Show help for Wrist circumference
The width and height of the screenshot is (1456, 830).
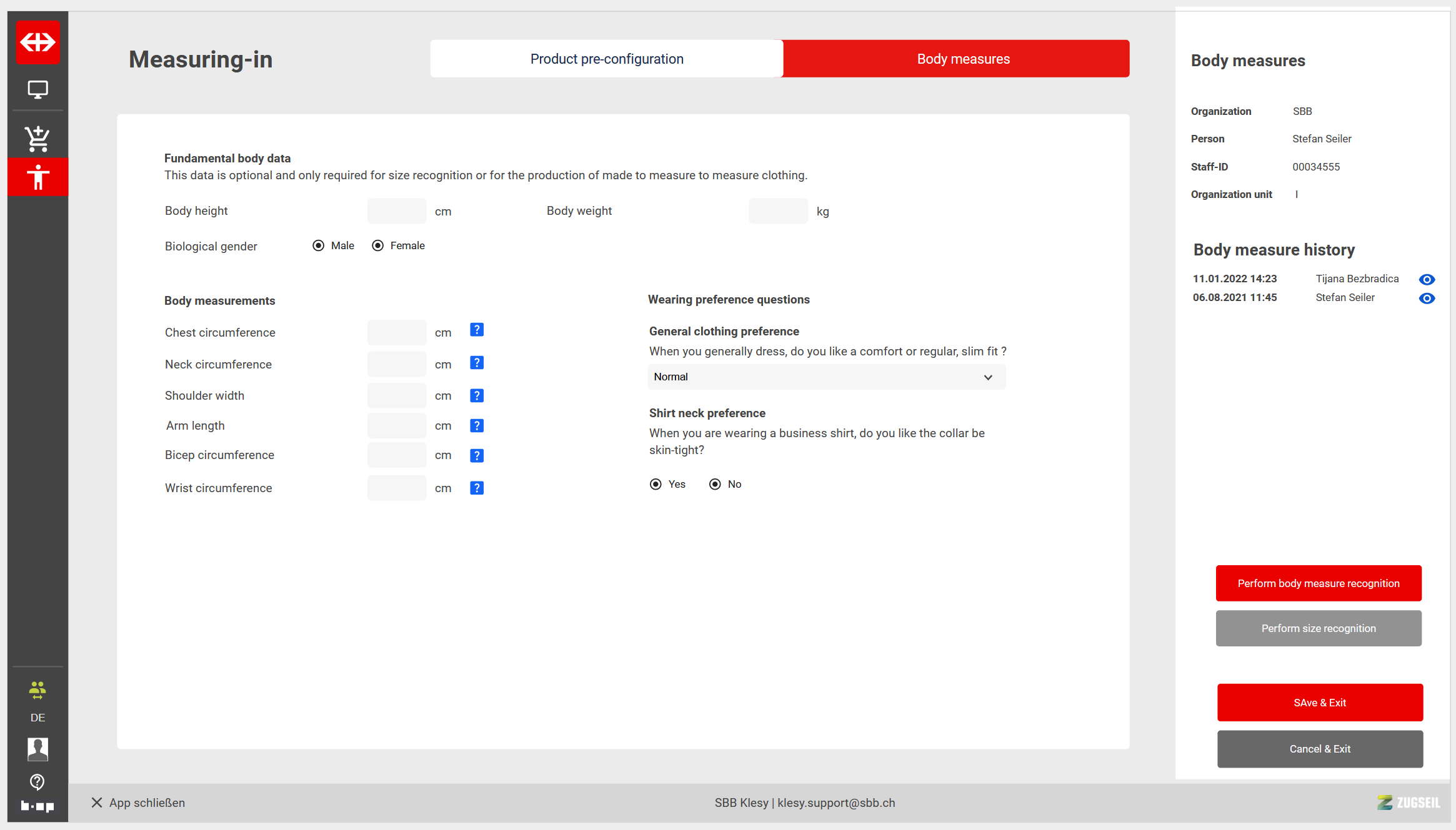coord(477,488)
